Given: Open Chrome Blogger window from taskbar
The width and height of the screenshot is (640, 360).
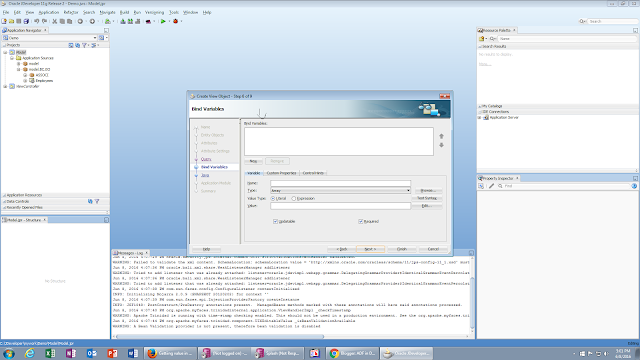Looking at the screenshot, I should pyautogui.click(x=352, y=353).
